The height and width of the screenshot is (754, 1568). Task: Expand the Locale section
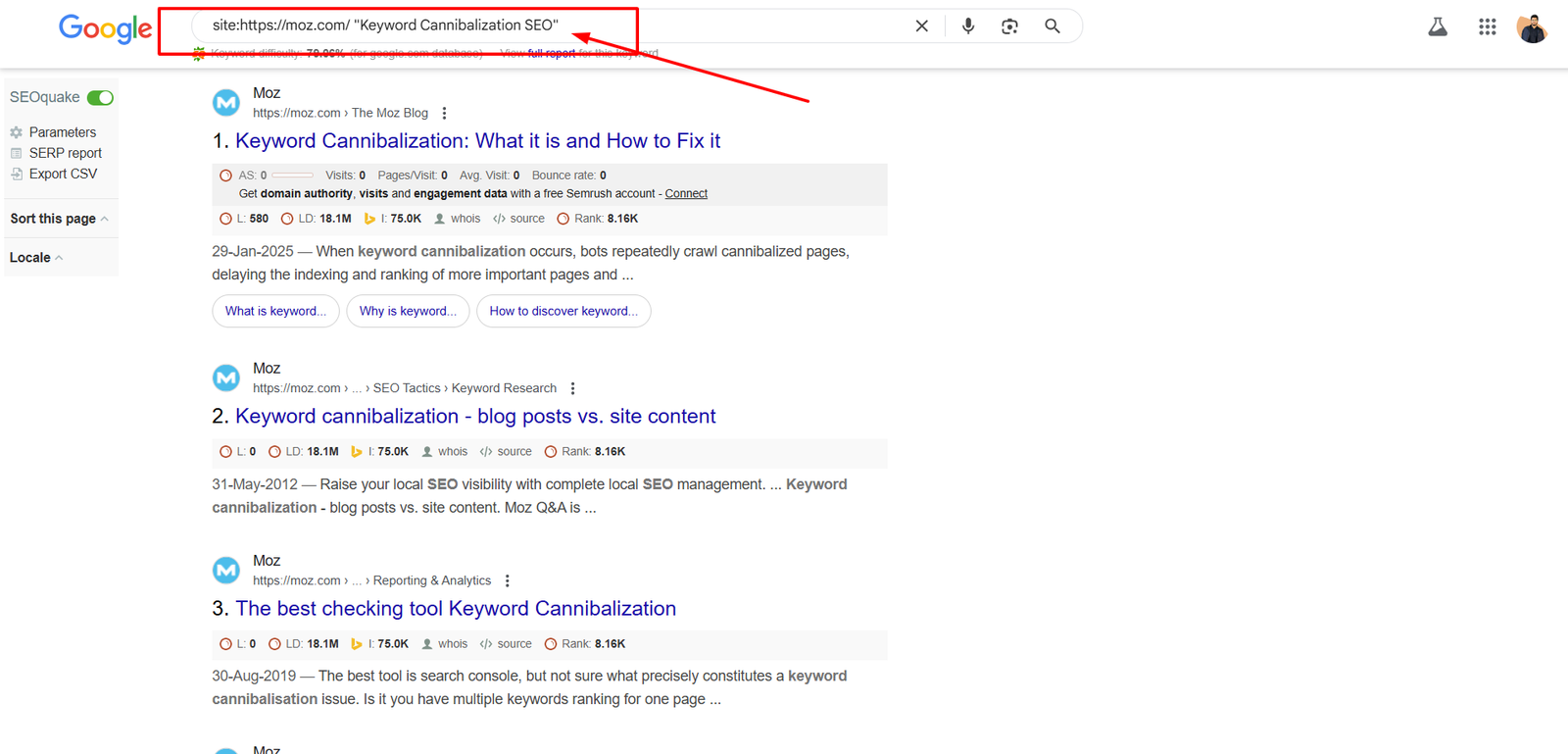coord(36,258)
